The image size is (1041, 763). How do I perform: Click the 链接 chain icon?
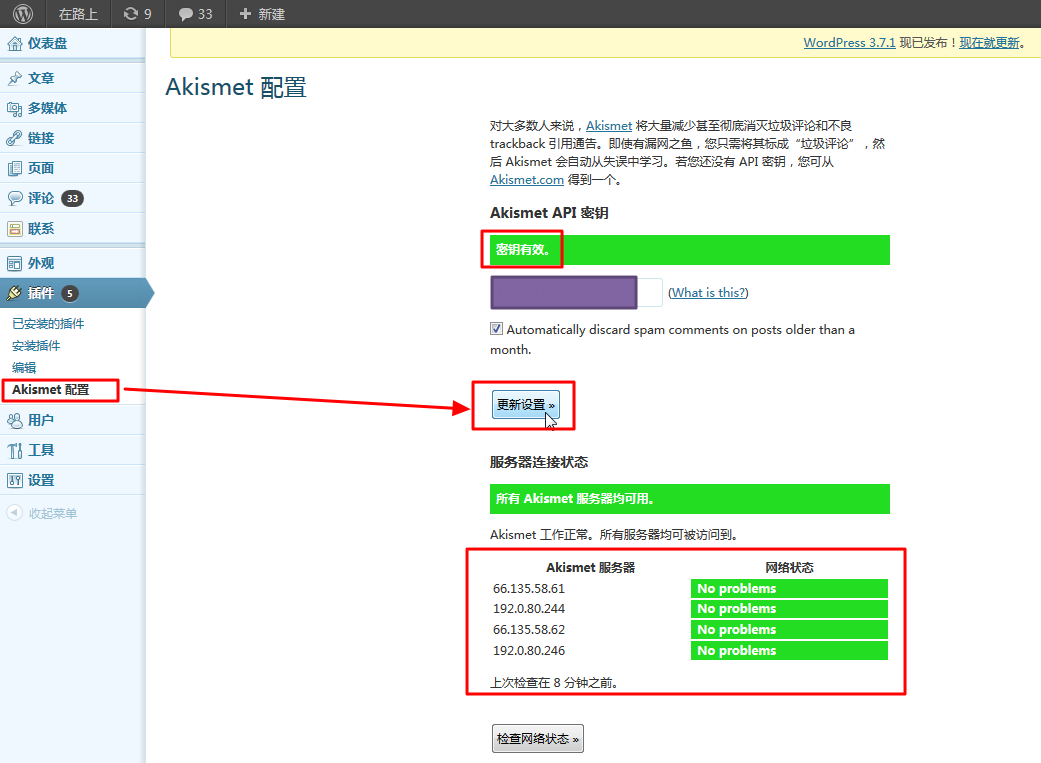(x=14, y=138)
